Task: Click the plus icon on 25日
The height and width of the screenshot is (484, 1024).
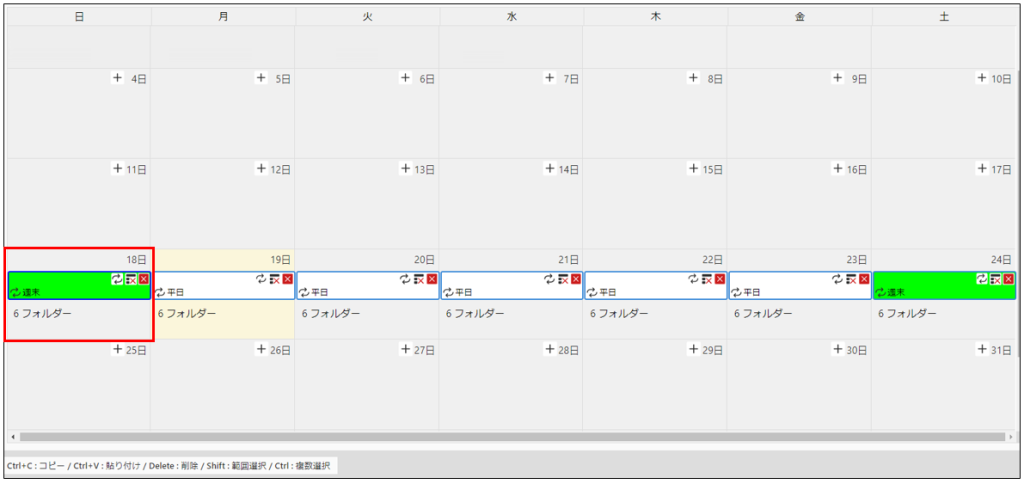Action: point(118,349)
